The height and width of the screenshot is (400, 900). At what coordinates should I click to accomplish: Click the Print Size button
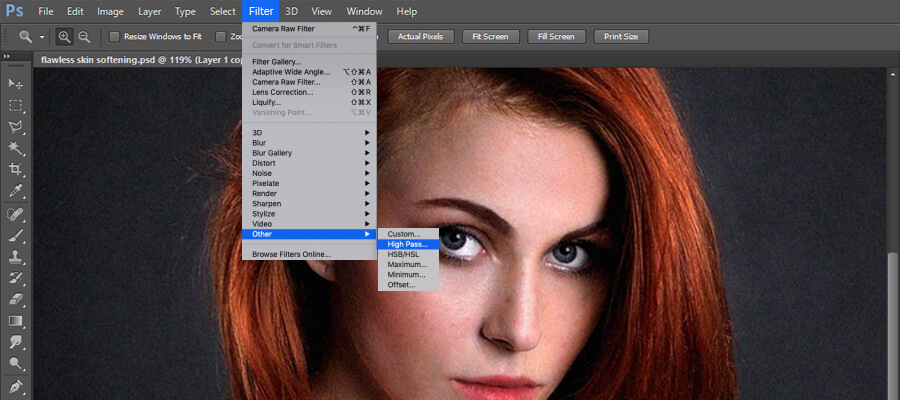pos(621,37)
